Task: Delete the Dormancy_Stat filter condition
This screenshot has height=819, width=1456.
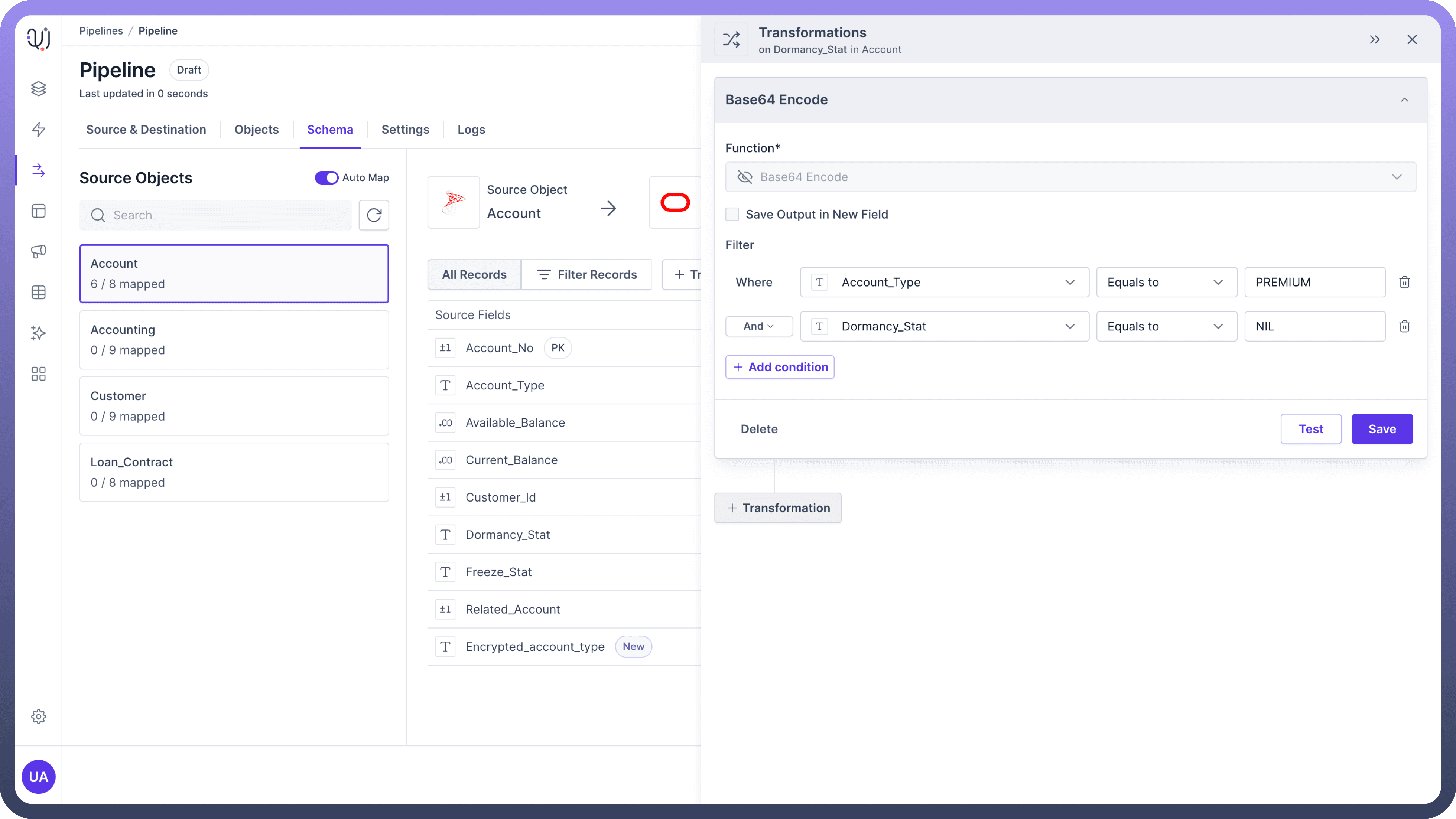Action: pyautogui.click(x=1404, y=326)
